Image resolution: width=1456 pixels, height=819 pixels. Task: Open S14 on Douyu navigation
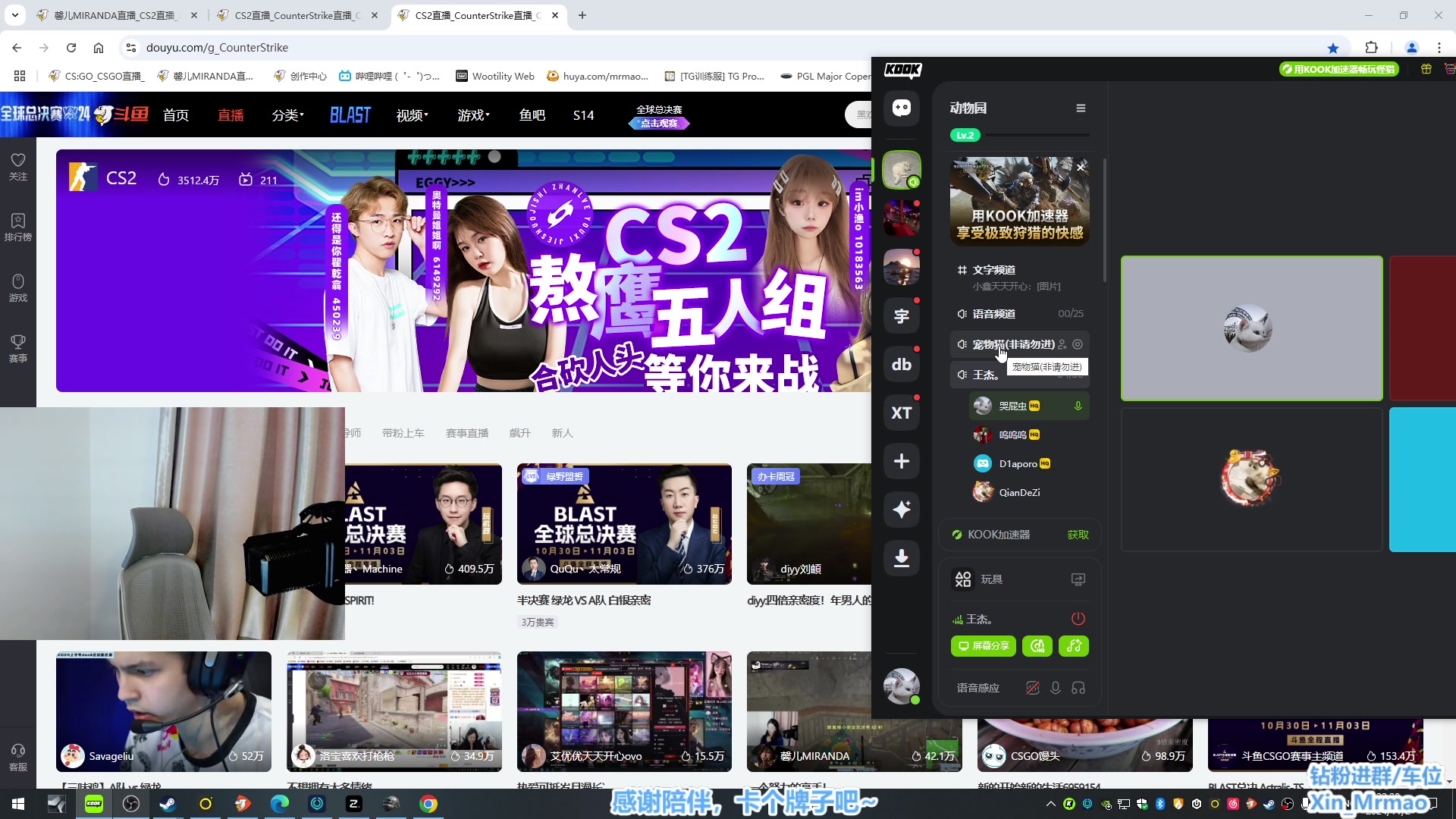583,115
